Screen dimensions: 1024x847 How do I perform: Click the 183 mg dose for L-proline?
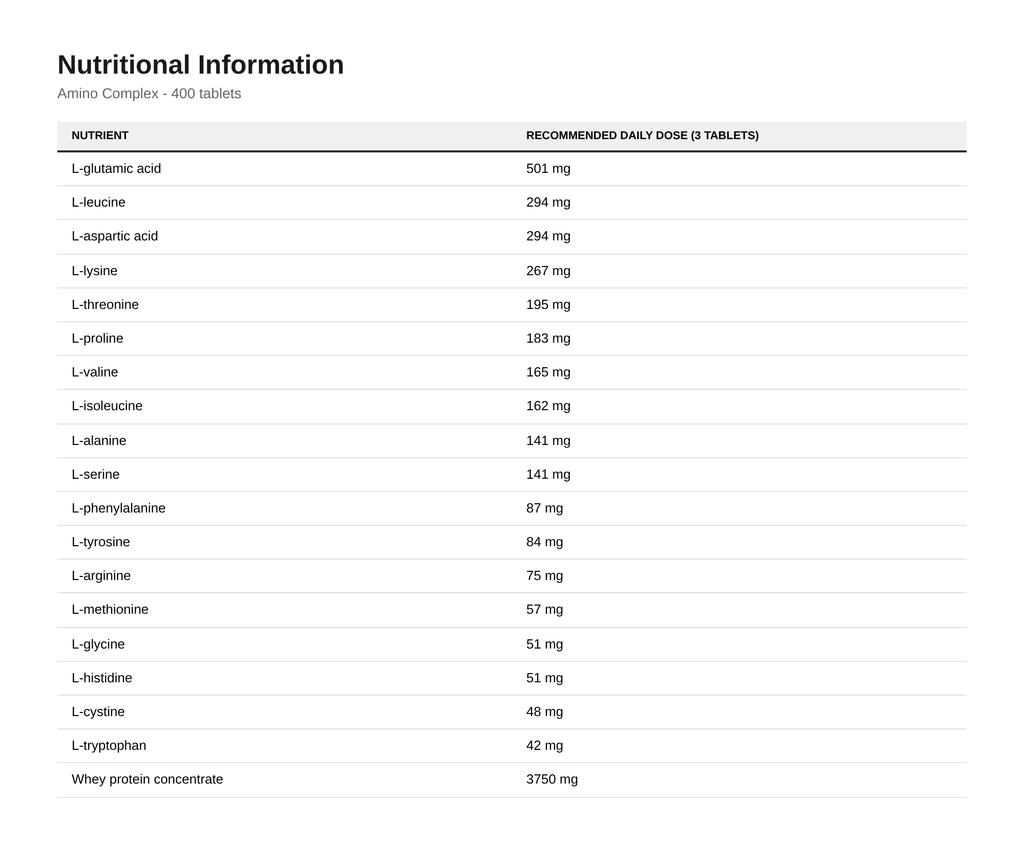click(x=549, y=338)
